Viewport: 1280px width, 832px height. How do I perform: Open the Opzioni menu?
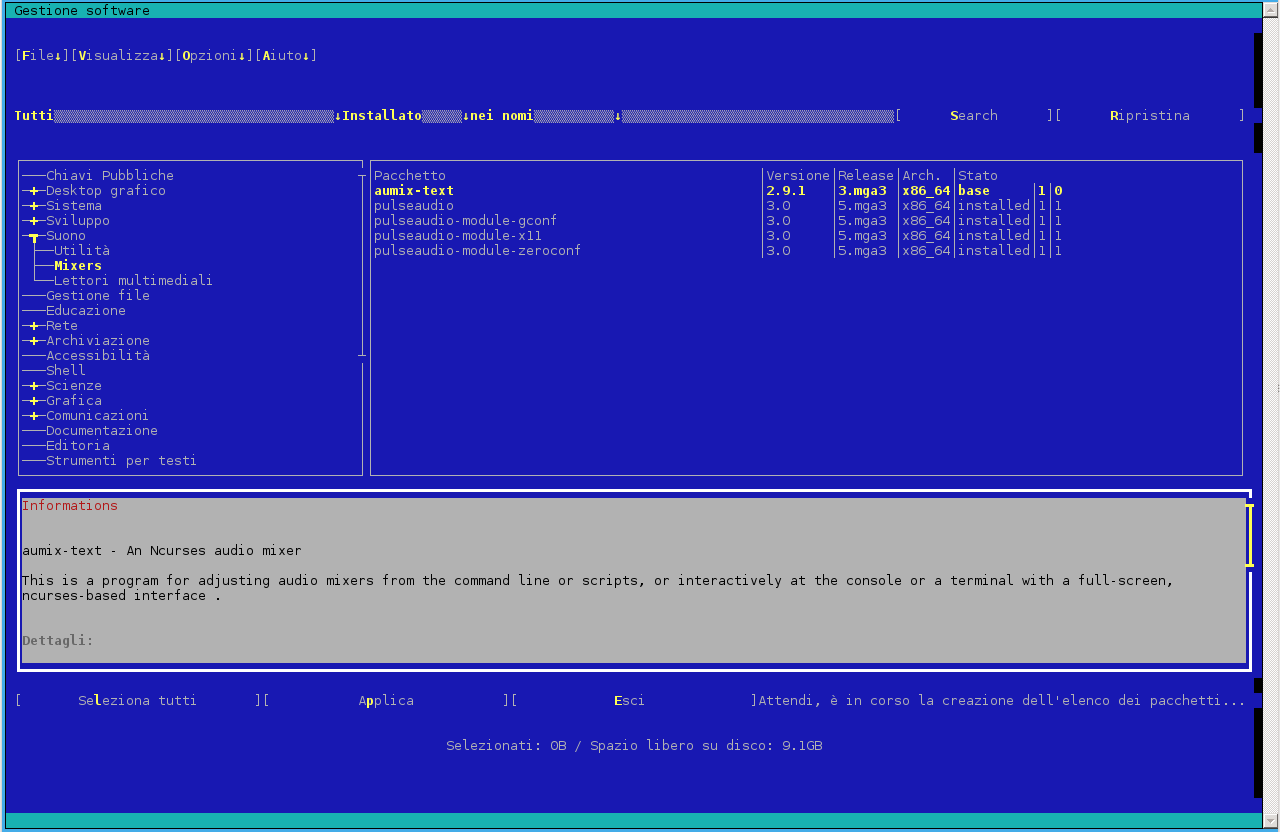point(210,56)
